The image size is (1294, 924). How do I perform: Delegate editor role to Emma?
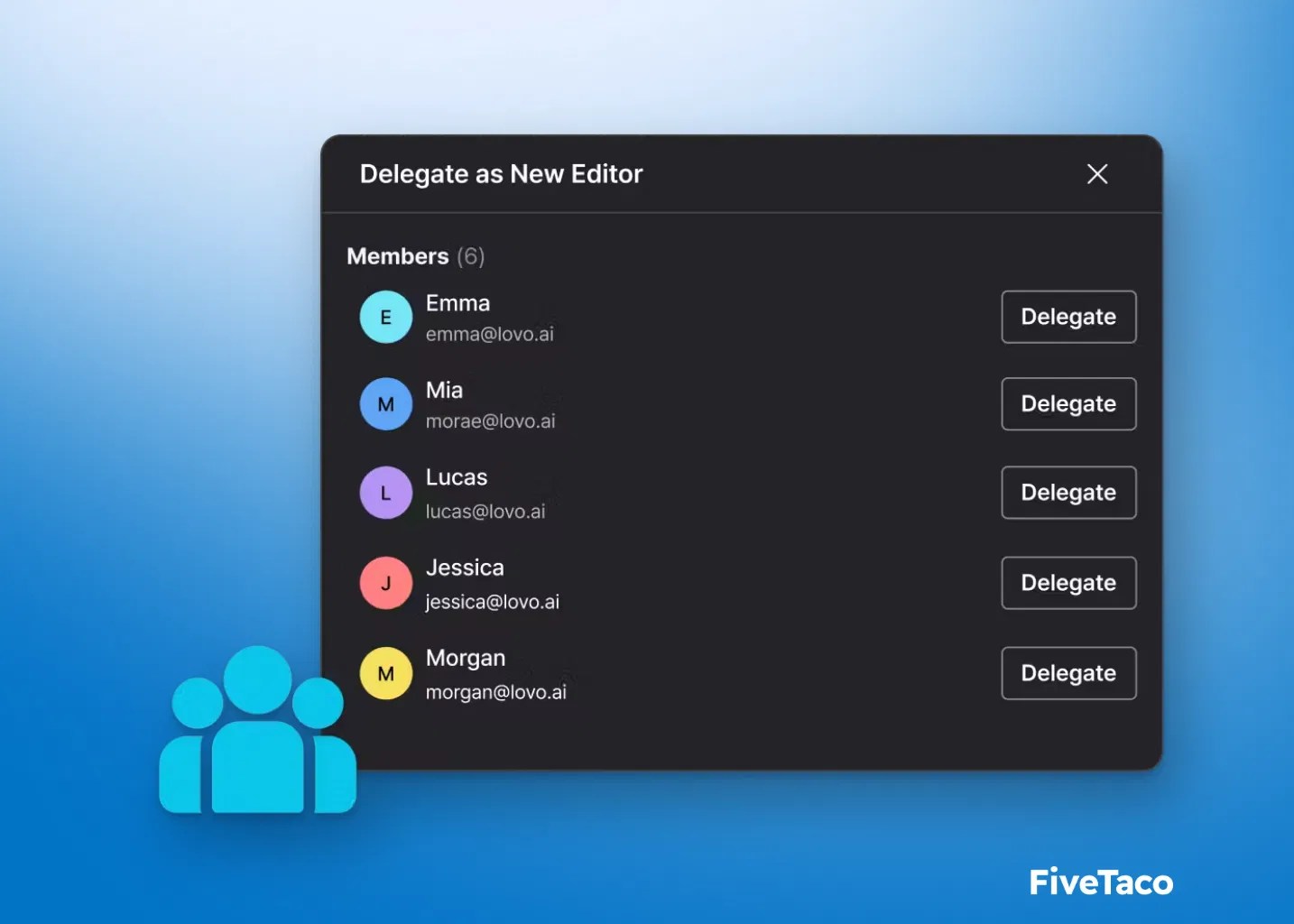(1068, 317)
